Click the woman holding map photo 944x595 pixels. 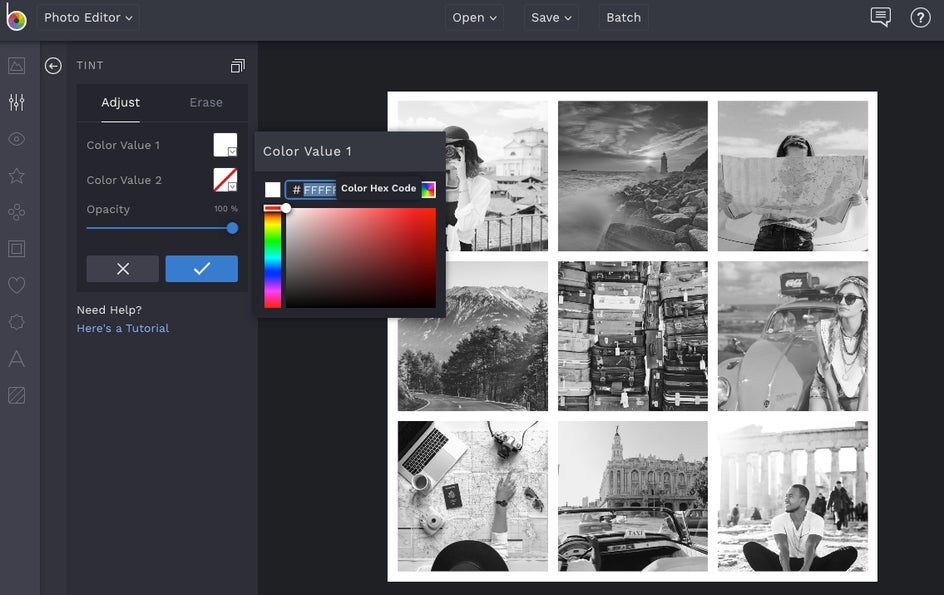793,176
